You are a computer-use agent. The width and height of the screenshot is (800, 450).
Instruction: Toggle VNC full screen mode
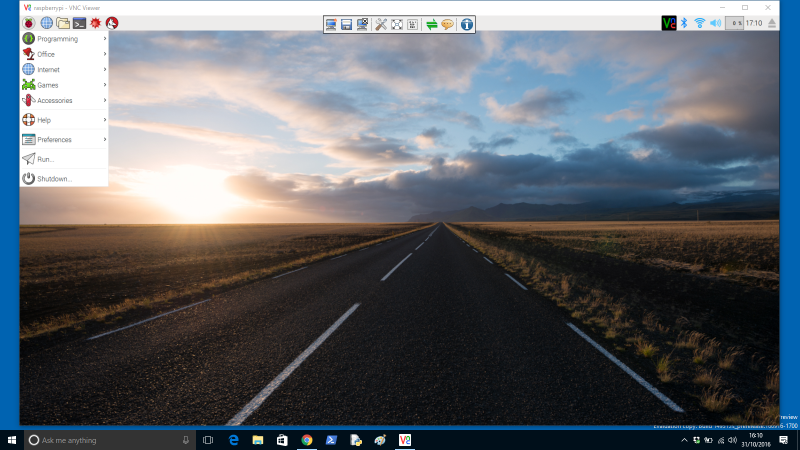click(x=396, y=24)
